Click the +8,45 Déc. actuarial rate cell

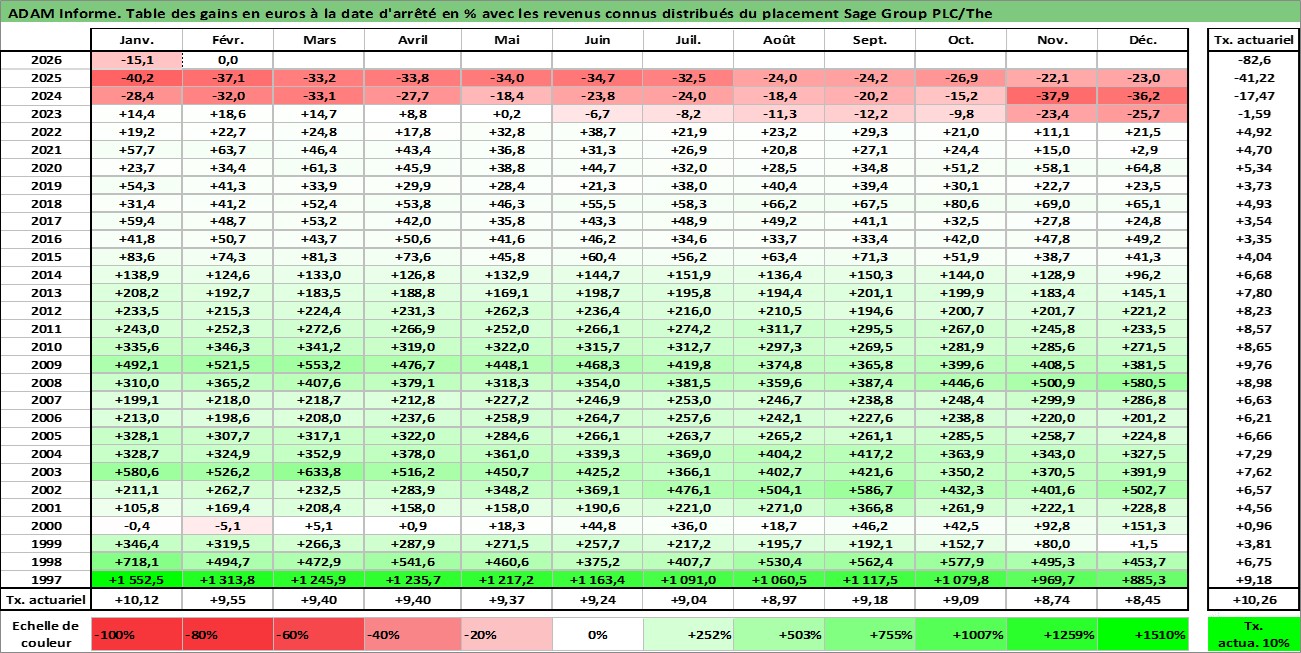coord(1142,599)
